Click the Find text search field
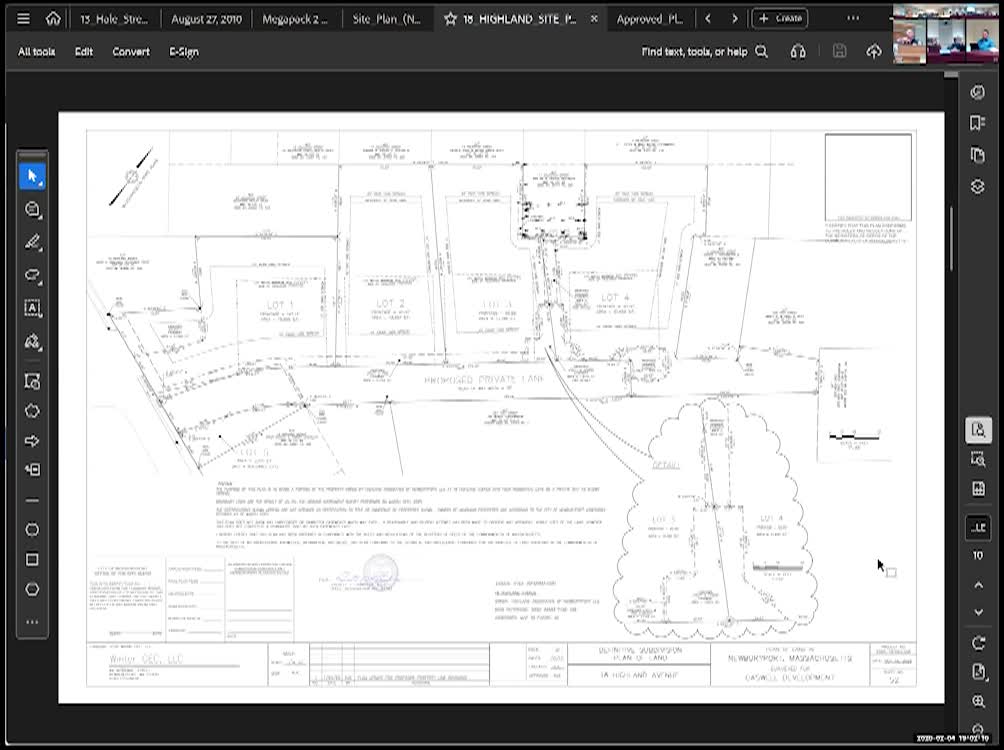This screenshot has height=750, width=1004. click(695, 51)
